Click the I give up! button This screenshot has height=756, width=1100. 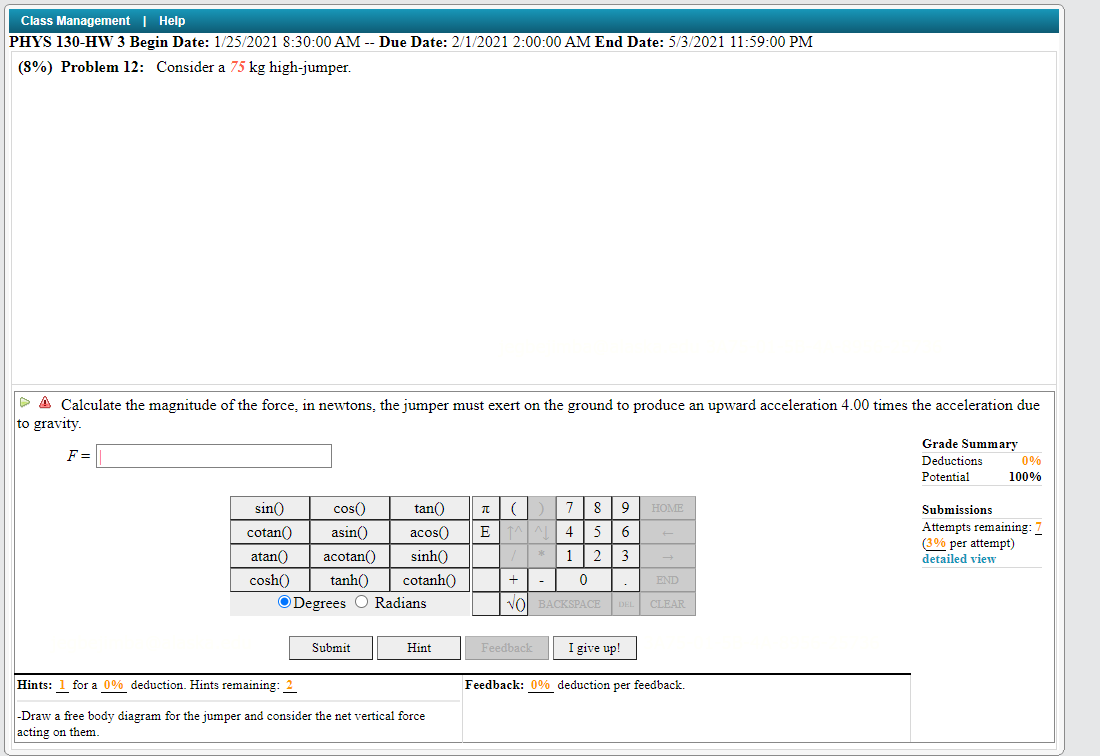pyautogui.click(x=594, y=647)
